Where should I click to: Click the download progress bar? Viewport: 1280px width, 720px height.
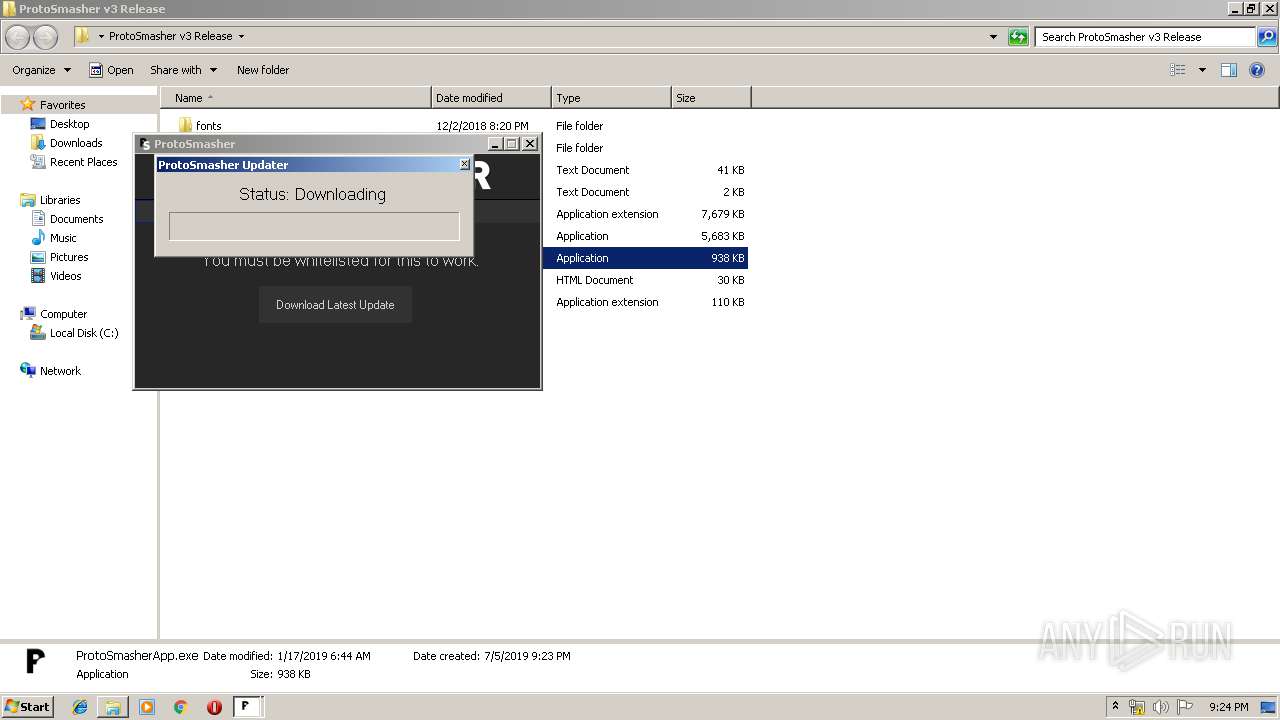click(x=314, y=226)
